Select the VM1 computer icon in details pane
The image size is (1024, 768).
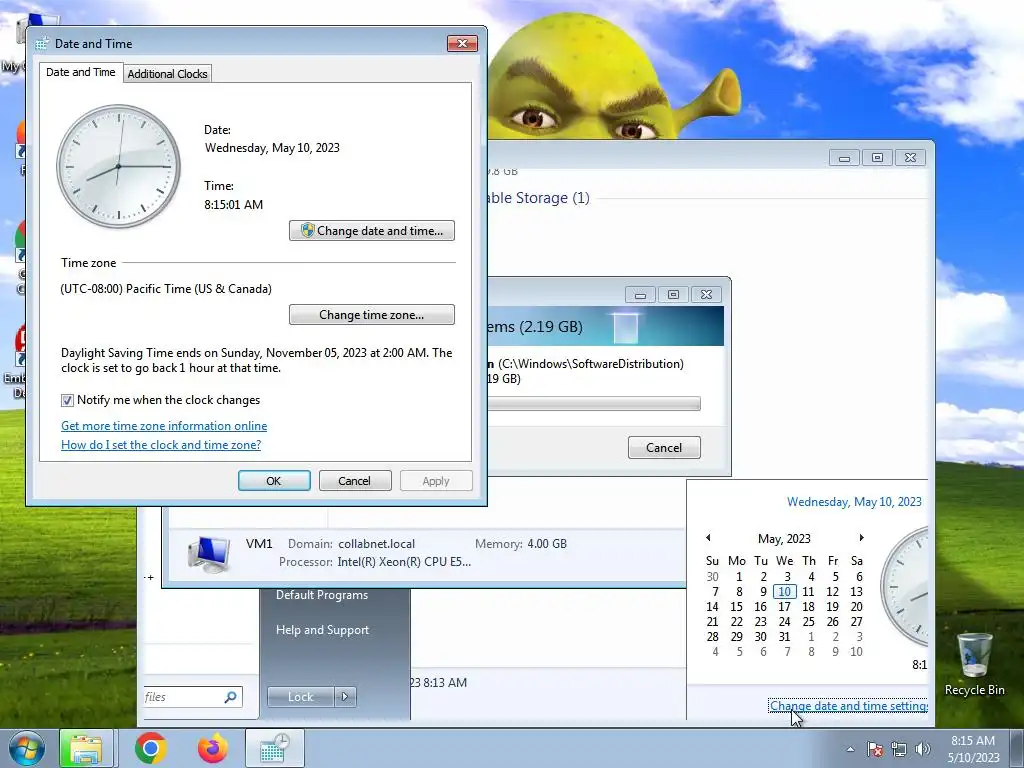(x=209, y=554)
